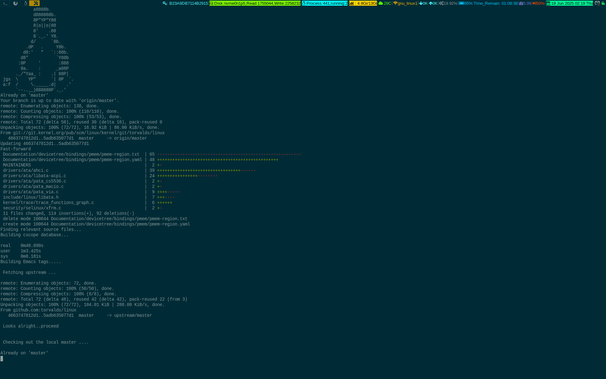Click kernel/trace/trace_functions_graph.c in diffstat
This screenshot has width=606, height=379.
[48, 202]
